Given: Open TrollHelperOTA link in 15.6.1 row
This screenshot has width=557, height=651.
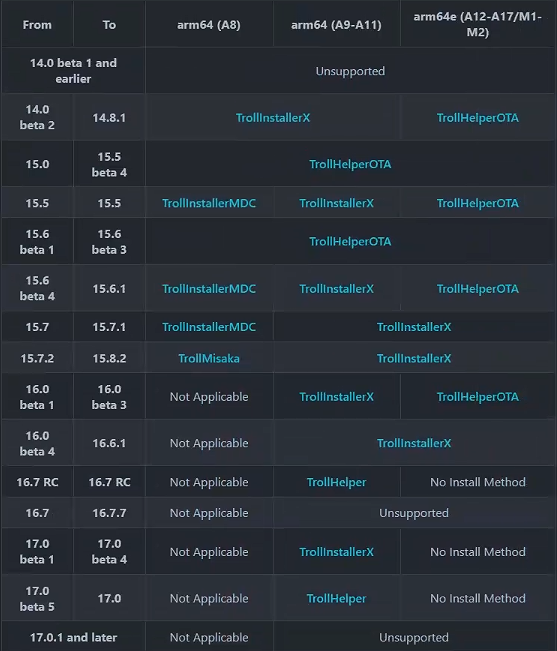Looking at the screenshot, I should coord(477,289).
